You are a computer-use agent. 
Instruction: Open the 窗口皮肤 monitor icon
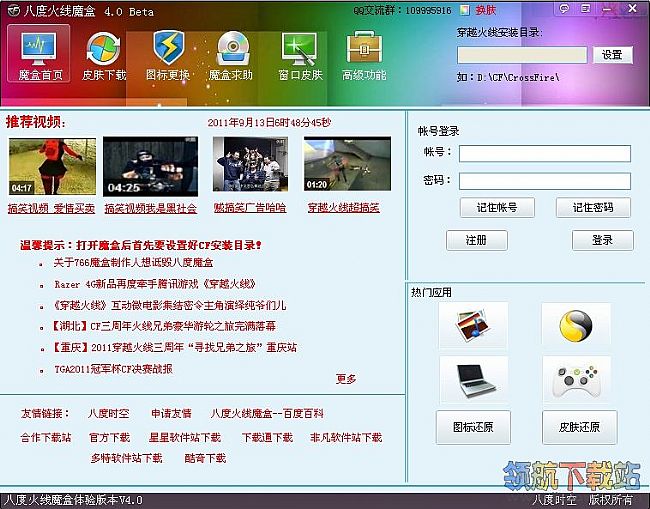point(300,56)
